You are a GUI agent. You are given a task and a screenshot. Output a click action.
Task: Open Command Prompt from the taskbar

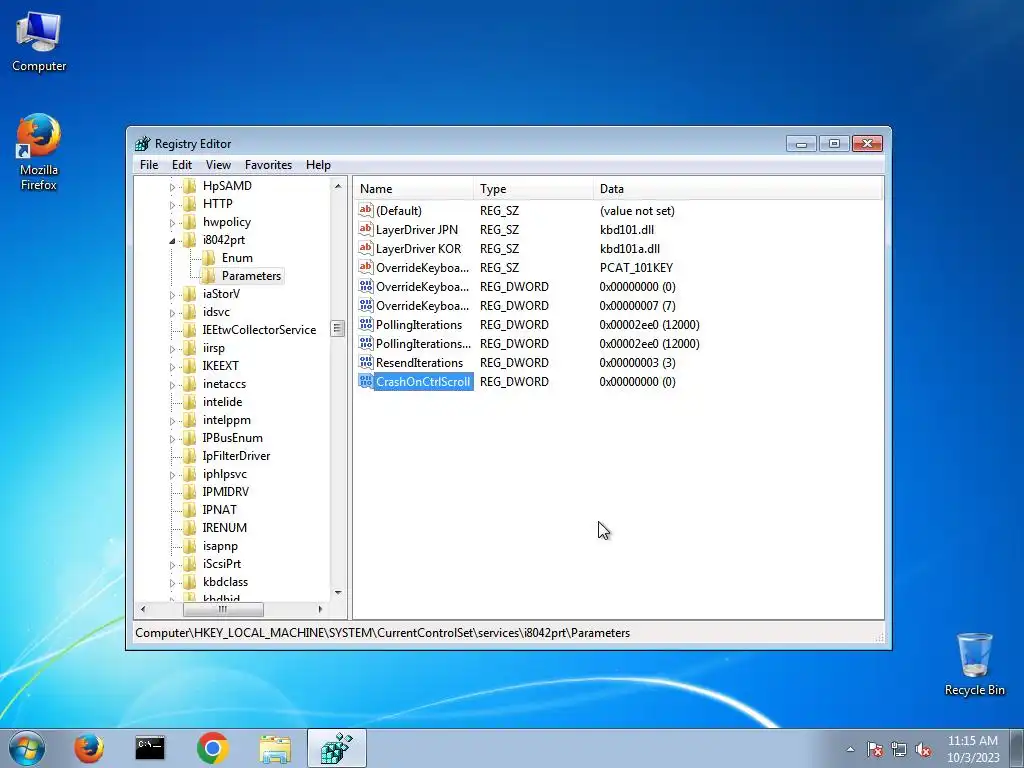click(150, 748)
